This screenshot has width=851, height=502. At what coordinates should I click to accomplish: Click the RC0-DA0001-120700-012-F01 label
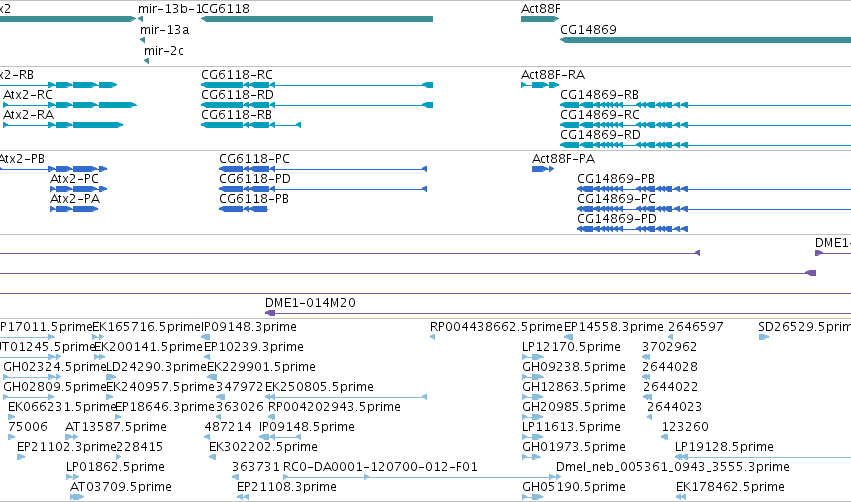point(380,468)
